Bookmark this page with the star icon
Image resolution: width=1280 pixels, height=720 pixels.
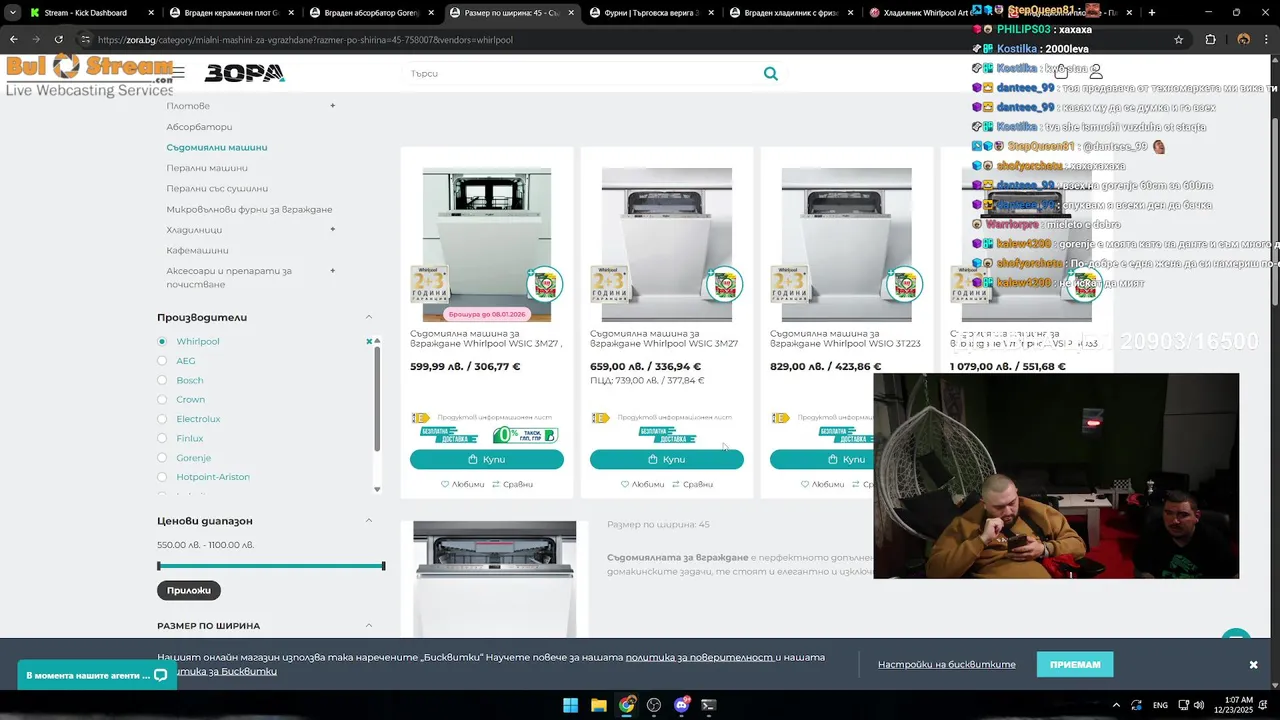coord(1179,39)
